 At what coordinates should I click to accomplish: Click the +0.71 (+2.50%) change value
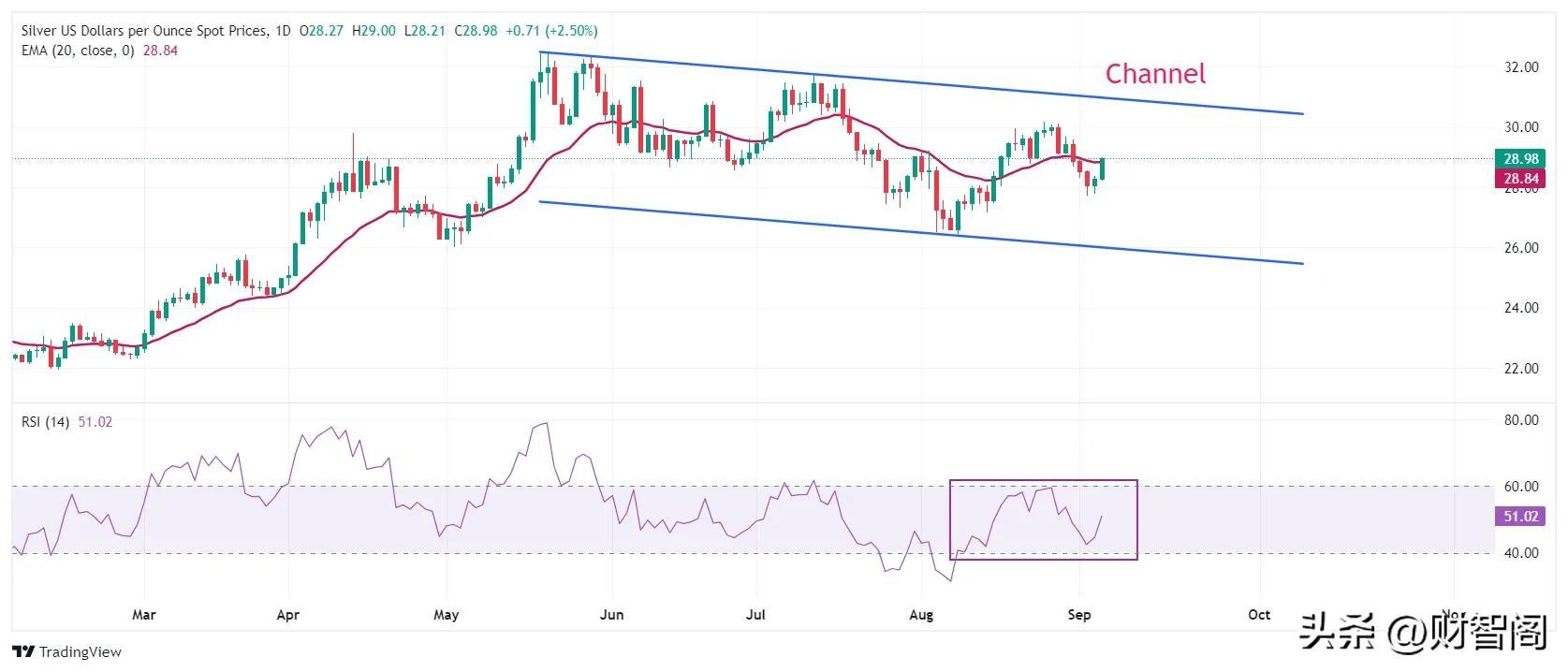(551, 31)
